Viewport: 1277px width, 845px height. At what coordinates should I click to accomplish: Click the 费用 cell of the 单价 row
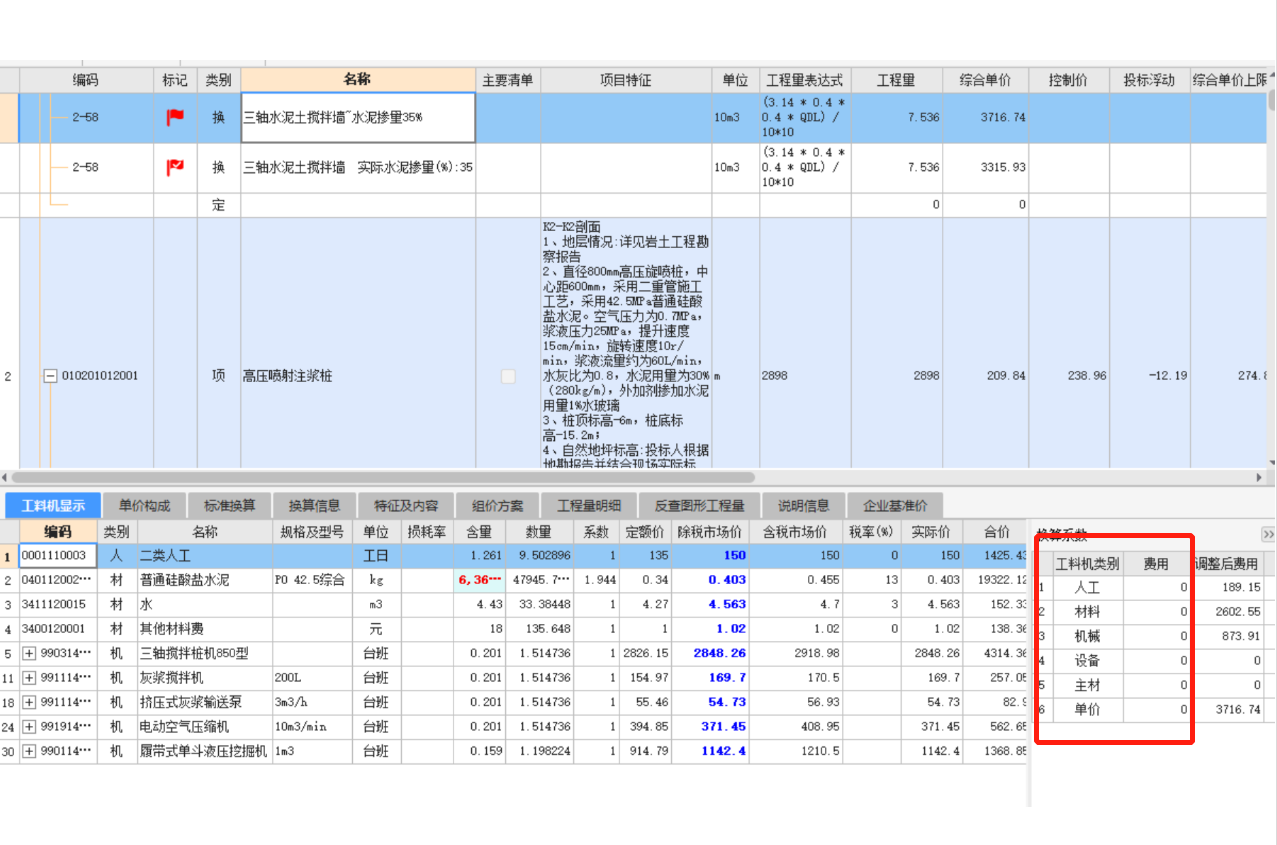[1157, 710]
